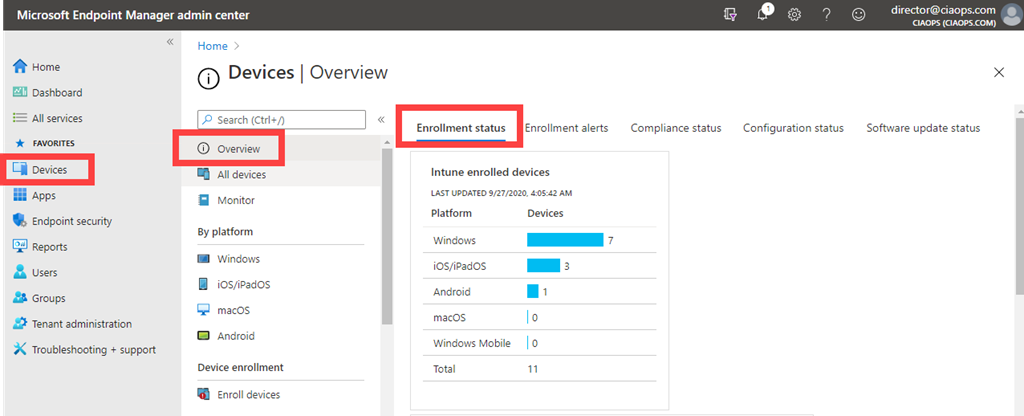Click the Home breadcrumb link
The height and width of the screenshot is (416, 1024).
pyautogui.click(x=212, y=46)
